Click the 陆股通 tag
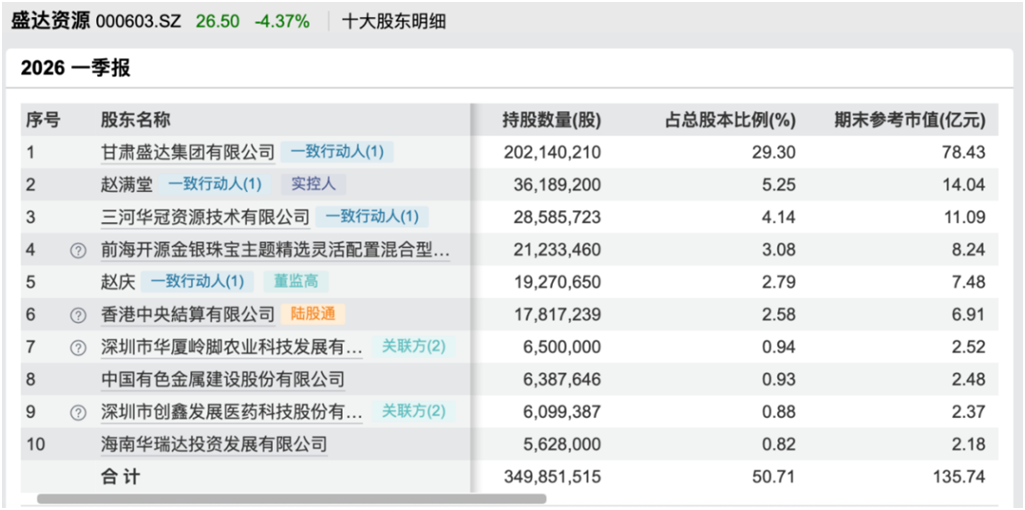Screen dimensions: 1025x510 pyautogui.click(x=313, y=314)
